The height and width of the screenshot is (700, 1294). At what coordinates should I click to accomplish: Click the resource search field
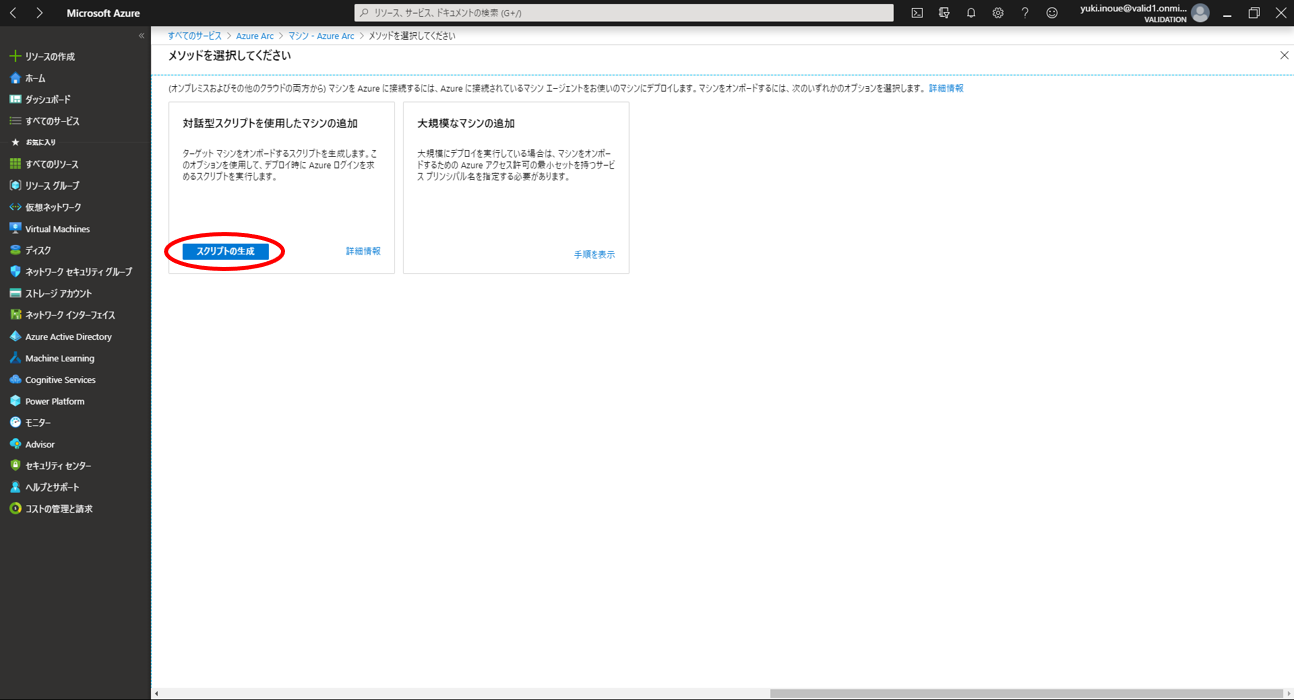point(624,13)
